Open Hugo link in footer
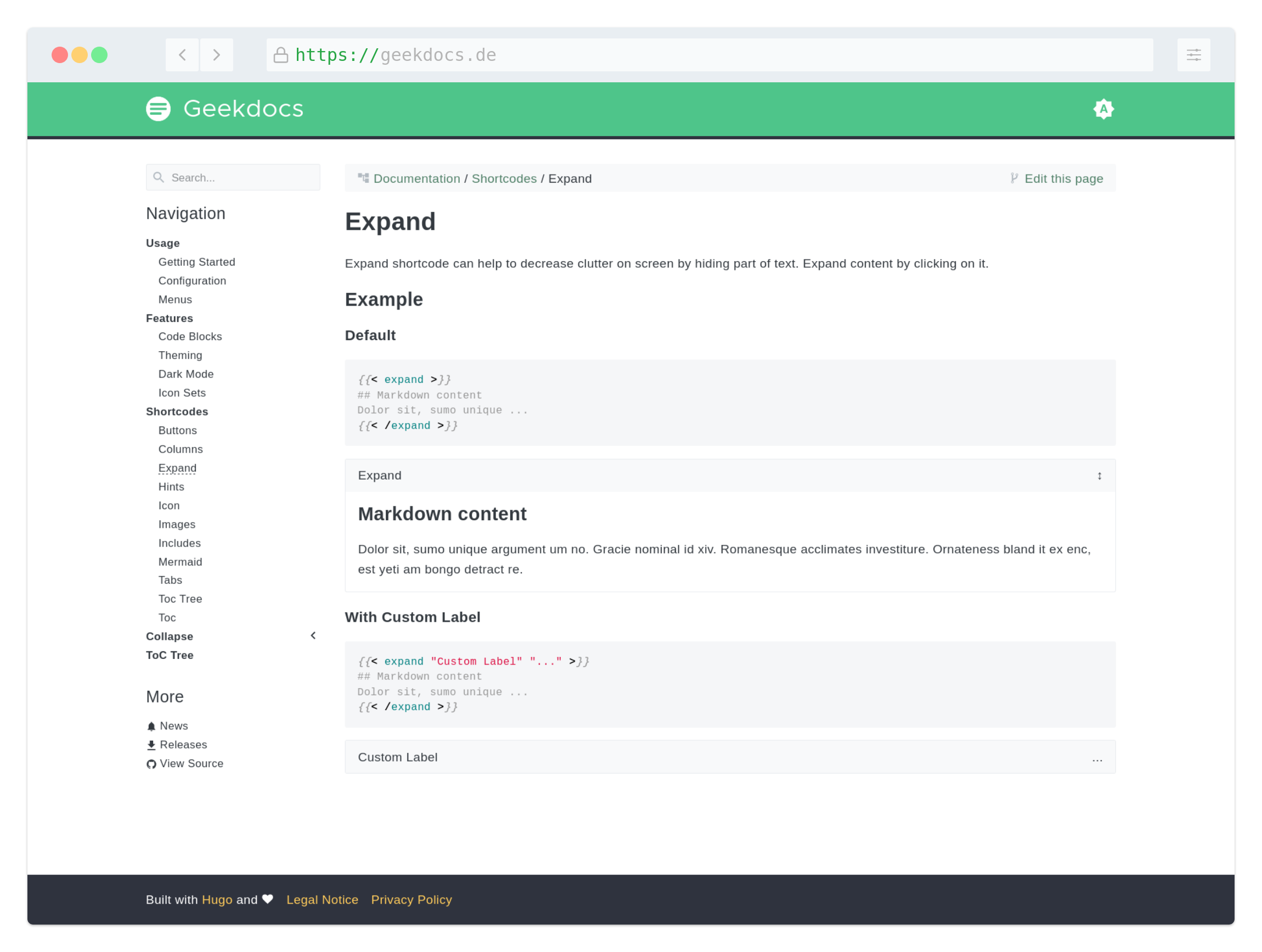The width and height of the screenshot is (1262, 952). [217, 899]
